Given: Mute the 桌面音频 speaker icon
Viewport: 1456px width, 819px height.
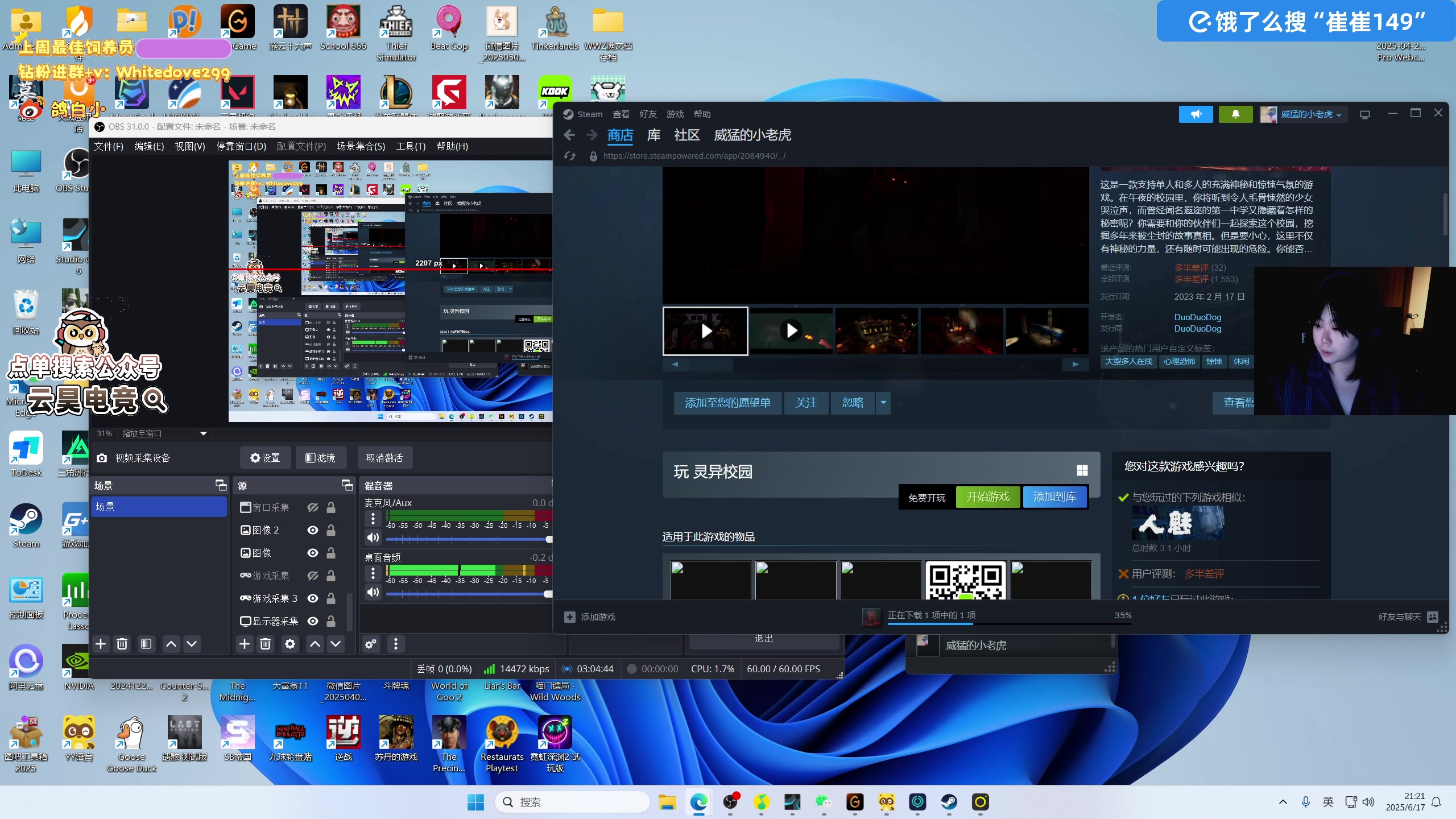Looking at the screenshot, I should 373,592.
